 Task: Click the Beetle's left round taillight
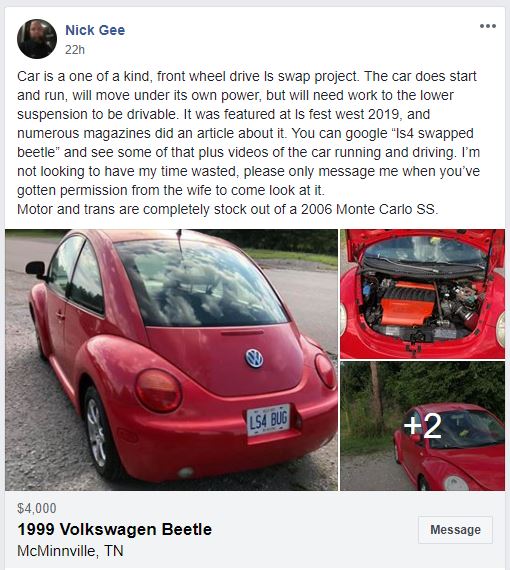158,391
